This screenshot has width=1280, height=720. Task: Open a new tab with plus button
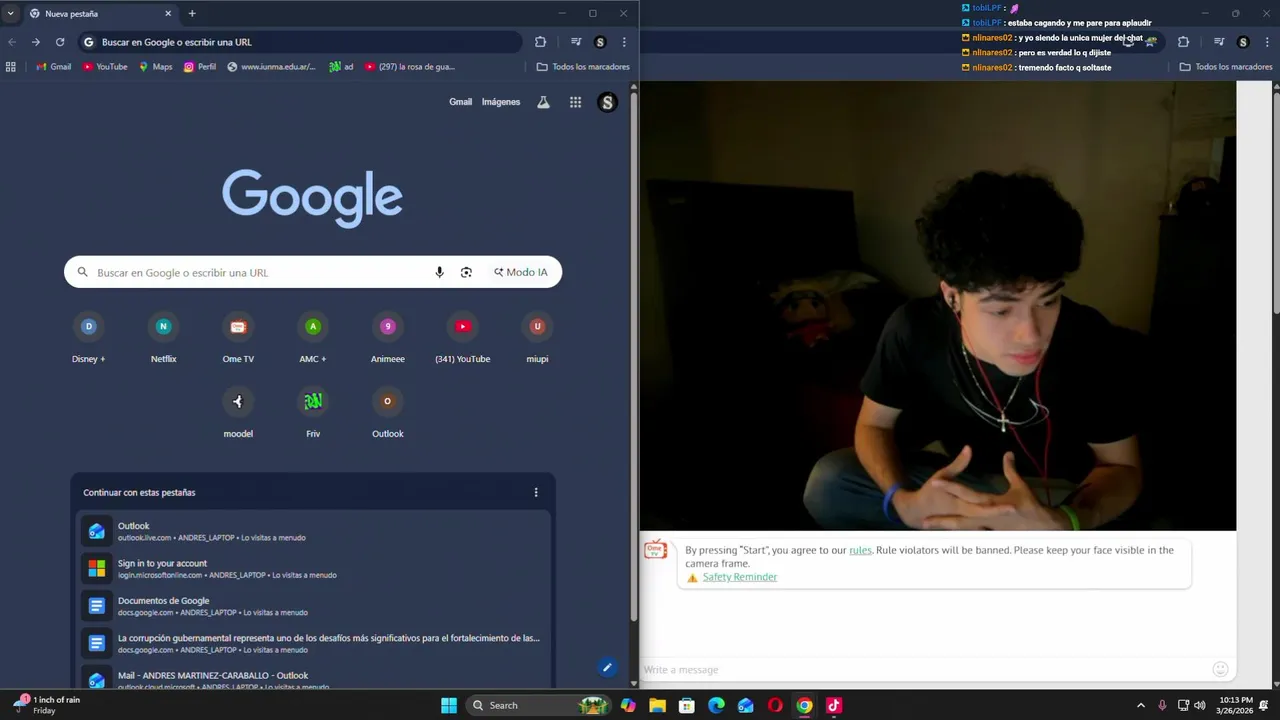coord(192,14)
